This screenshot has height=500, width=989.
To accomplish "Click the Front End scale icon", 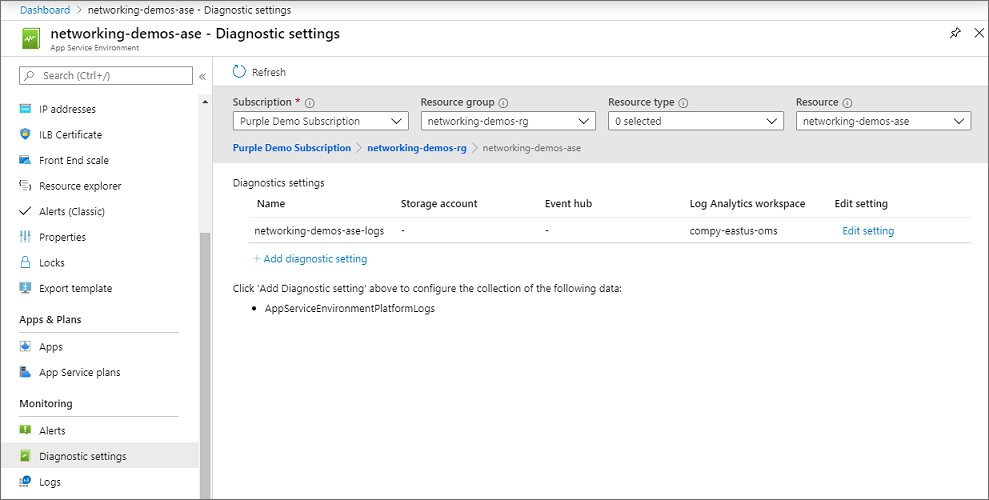I will click(26, 160).
